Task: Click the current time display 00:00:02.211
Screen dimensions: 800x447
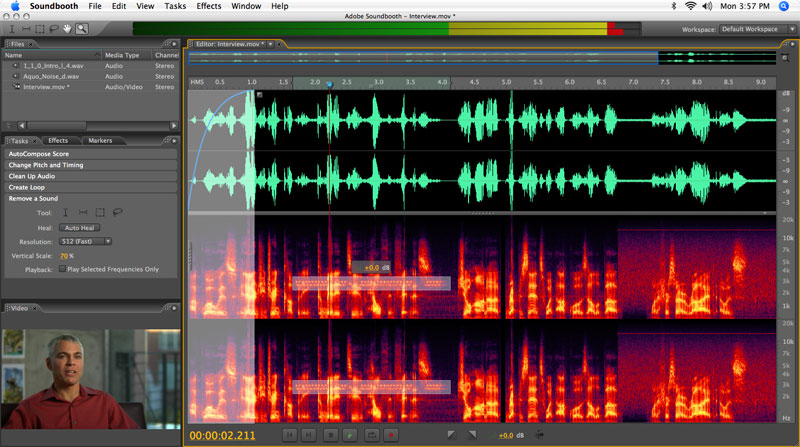Action: (222, 435)
